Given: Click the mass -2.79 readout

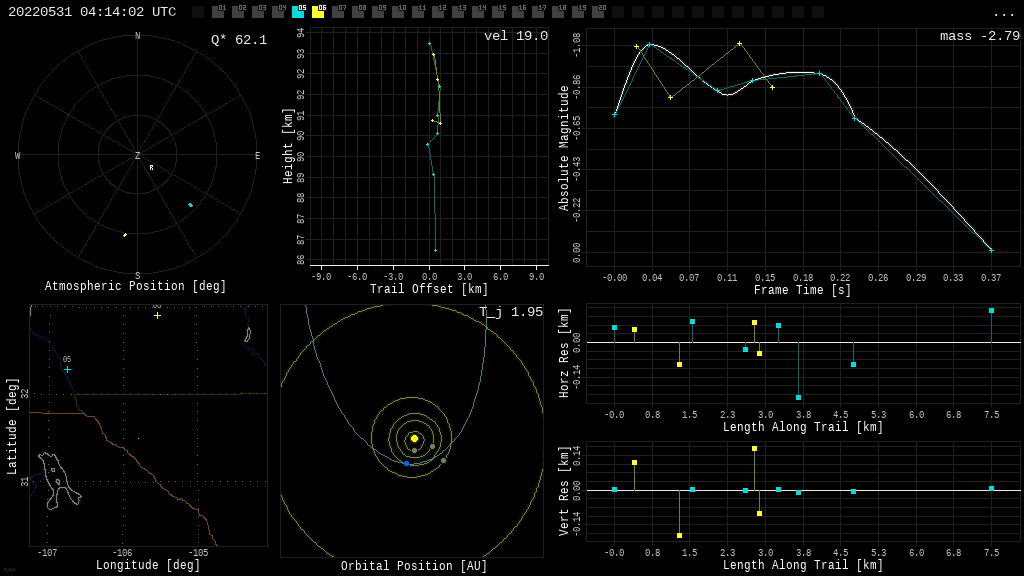Looking at the screenshot, I should [979, 36].
